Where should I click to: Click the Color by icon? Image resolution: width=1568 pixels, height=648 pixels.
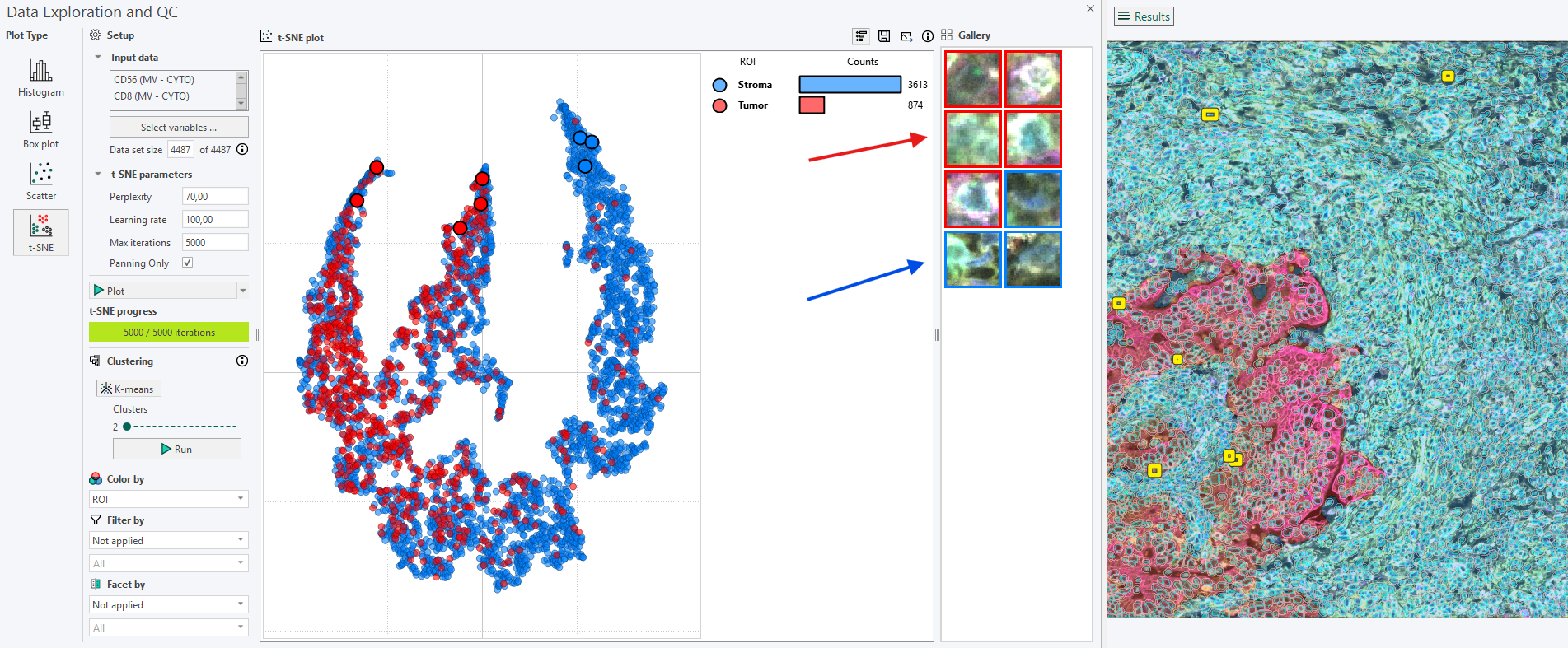click(96, 478)
